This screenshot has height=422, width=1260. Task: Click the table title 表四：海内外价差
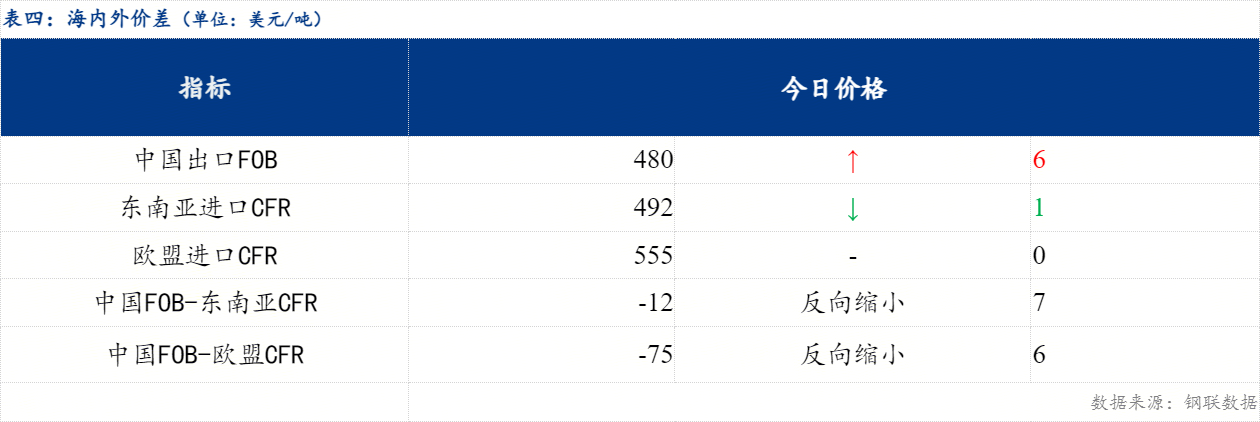click(x=164, y=19)
